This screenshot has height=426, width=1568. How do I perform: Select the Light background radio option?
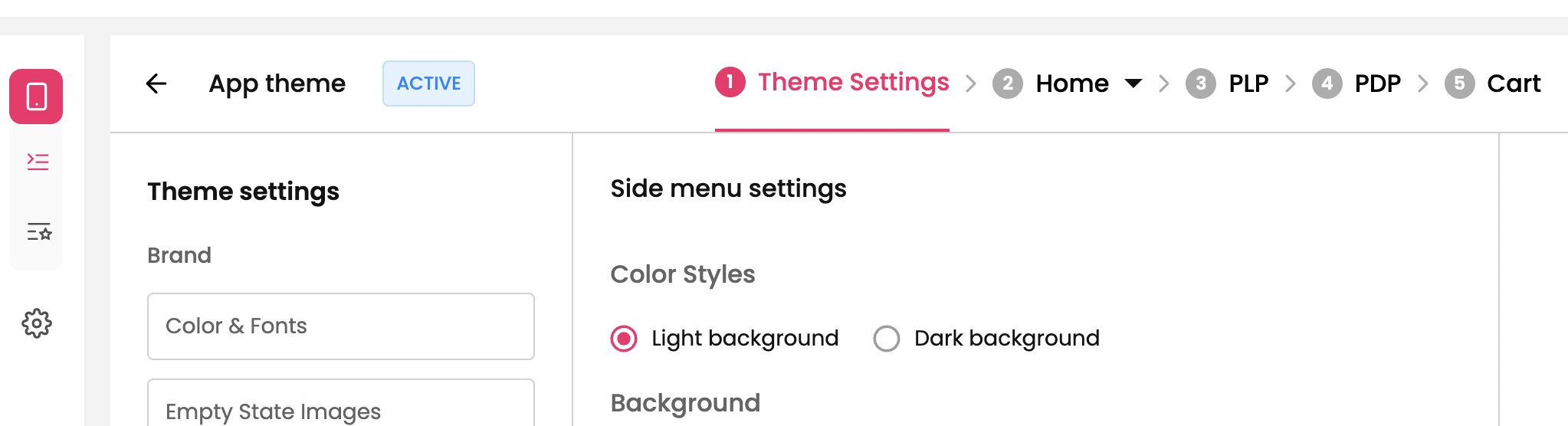(x=624, y=339)
